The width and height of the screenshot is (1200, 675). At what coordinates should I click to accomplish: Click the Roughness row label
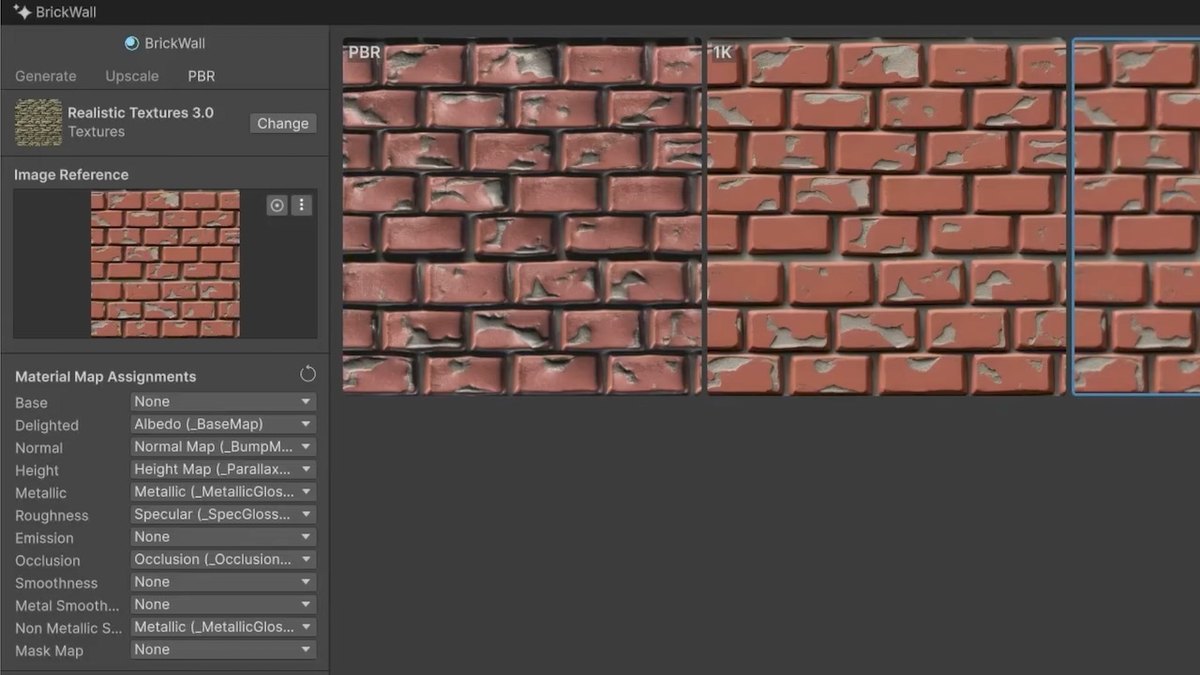click(52, 515)
